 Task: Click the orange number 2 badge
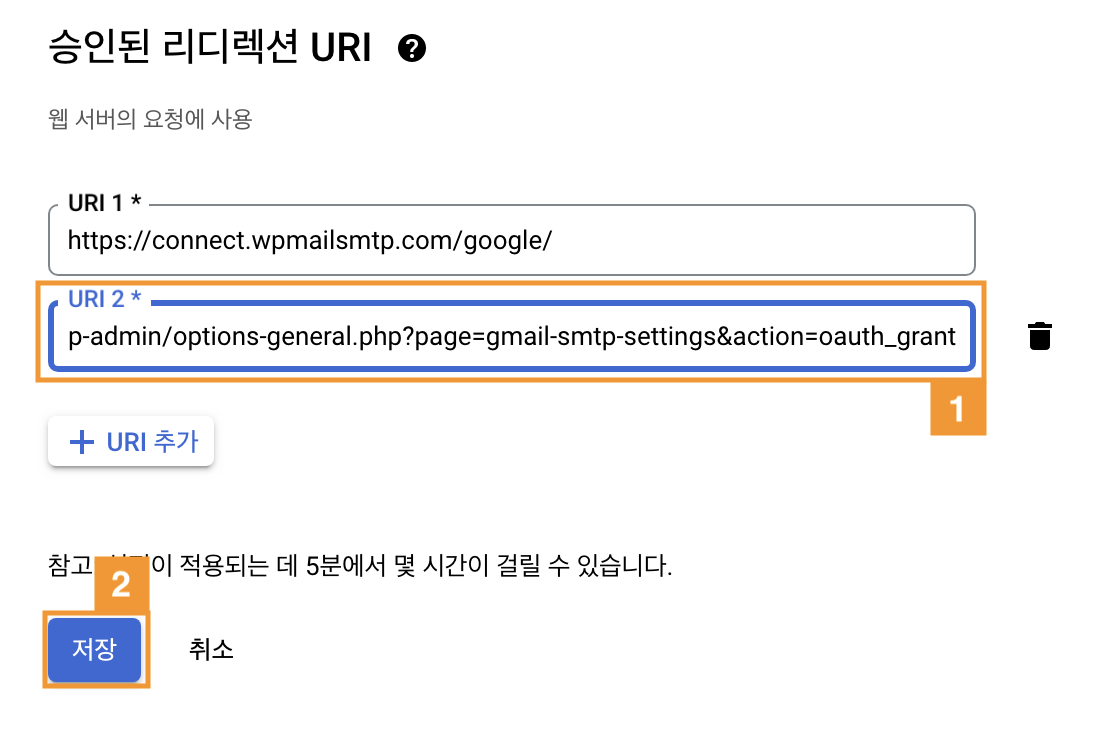tap(121, 584)
